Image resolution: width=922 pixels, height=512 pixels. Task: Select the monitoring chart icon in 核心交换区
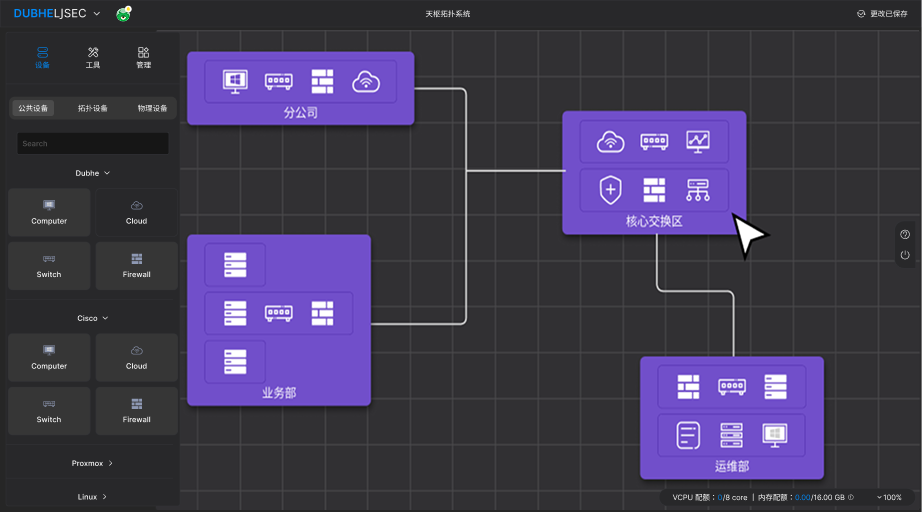tap(698, 141)
